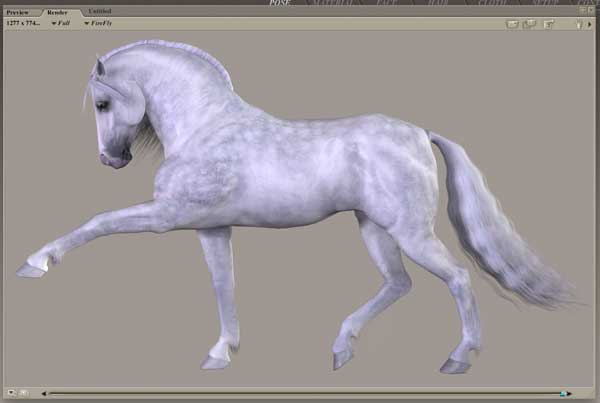Click first icon at bottom-left of render window

click(x=11, y=393)
